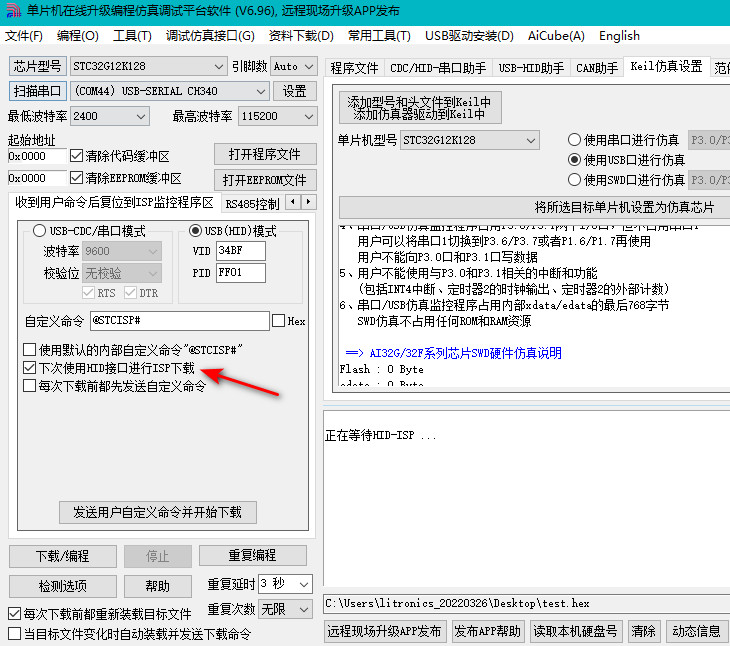
Task: Click 发送用户自定义命令并开始下载 button
Action: (157, 512)
